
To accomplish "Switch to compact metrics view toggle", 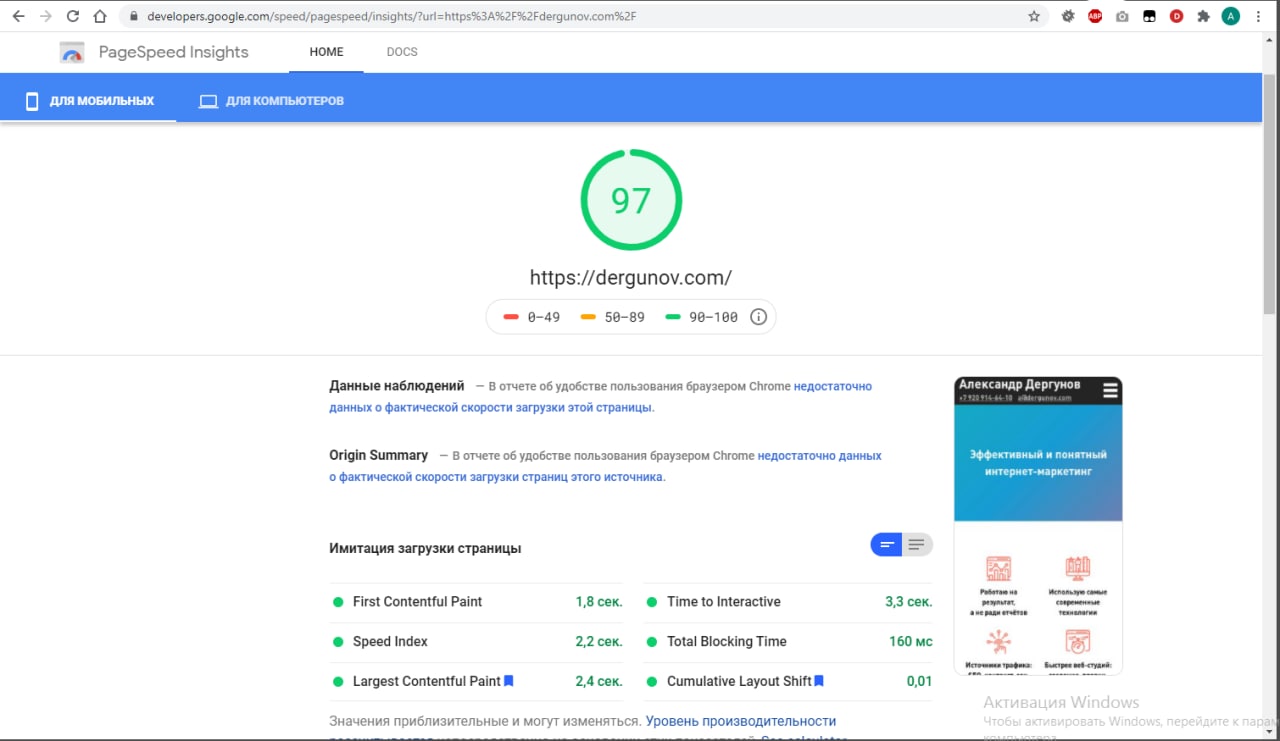I will (x=886, y=545).
